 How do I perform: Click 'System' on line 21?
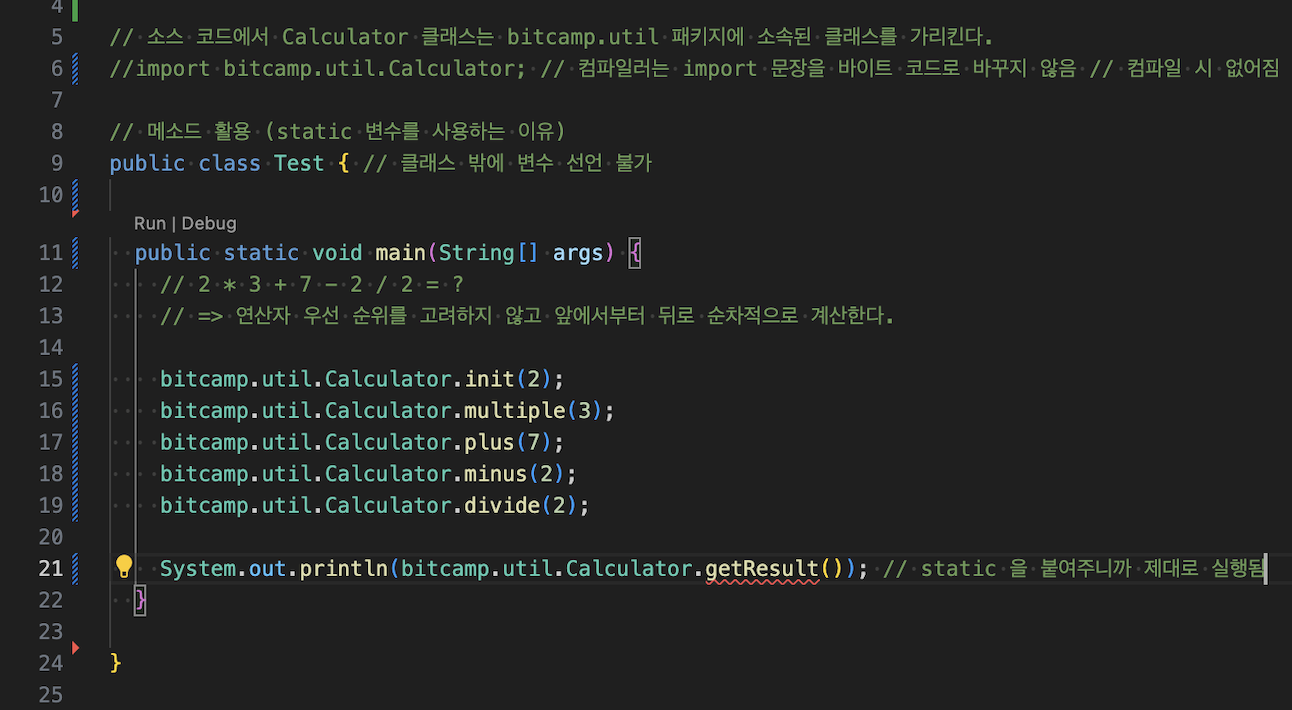198,569
